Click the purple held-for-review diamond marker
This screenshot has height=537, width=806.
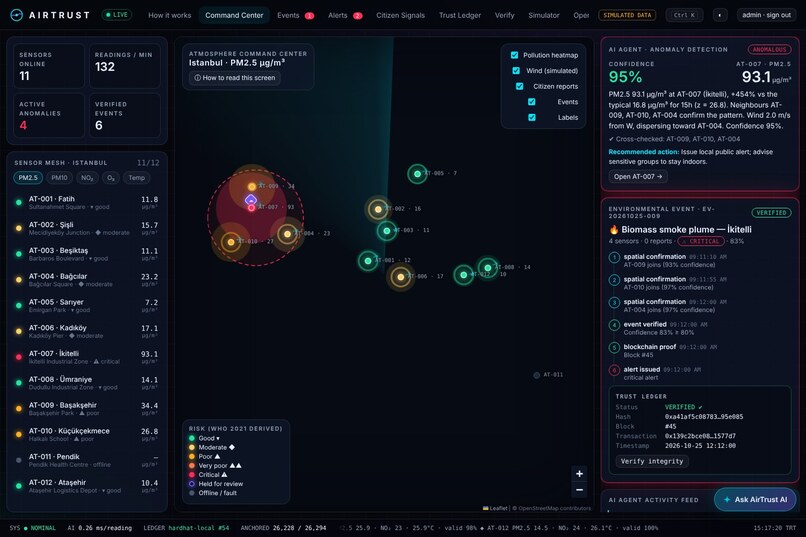point(251,199)
